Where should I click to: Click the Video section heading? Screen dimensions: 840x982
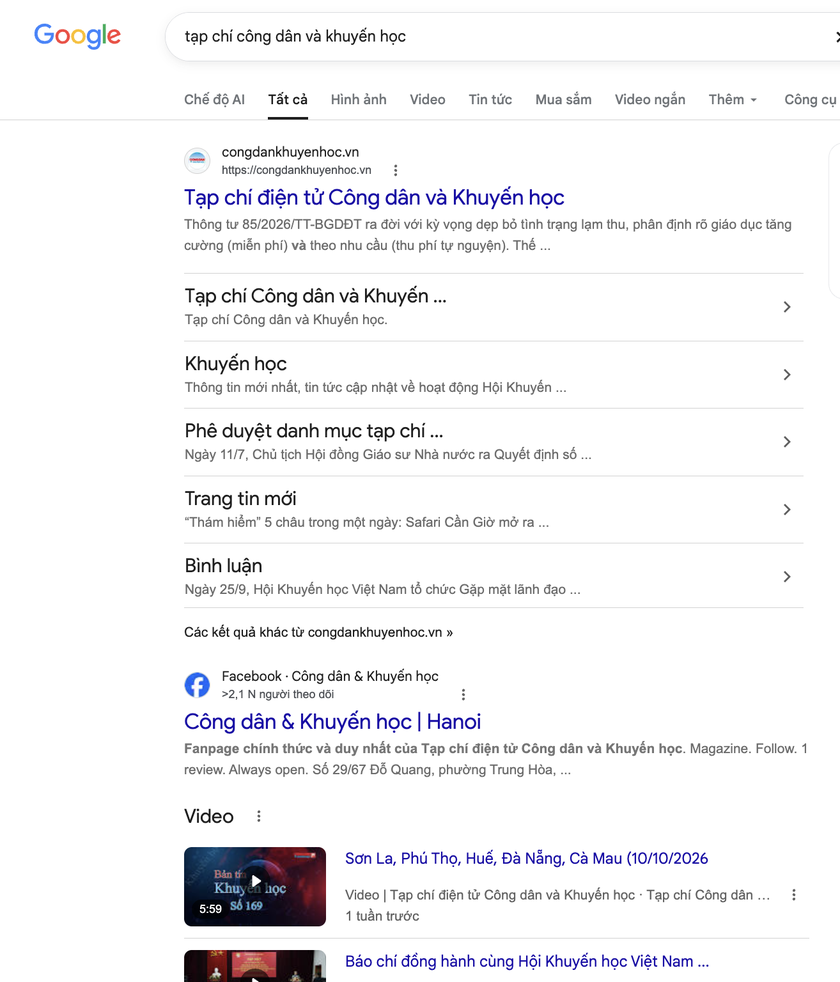(x=209, y=816)
